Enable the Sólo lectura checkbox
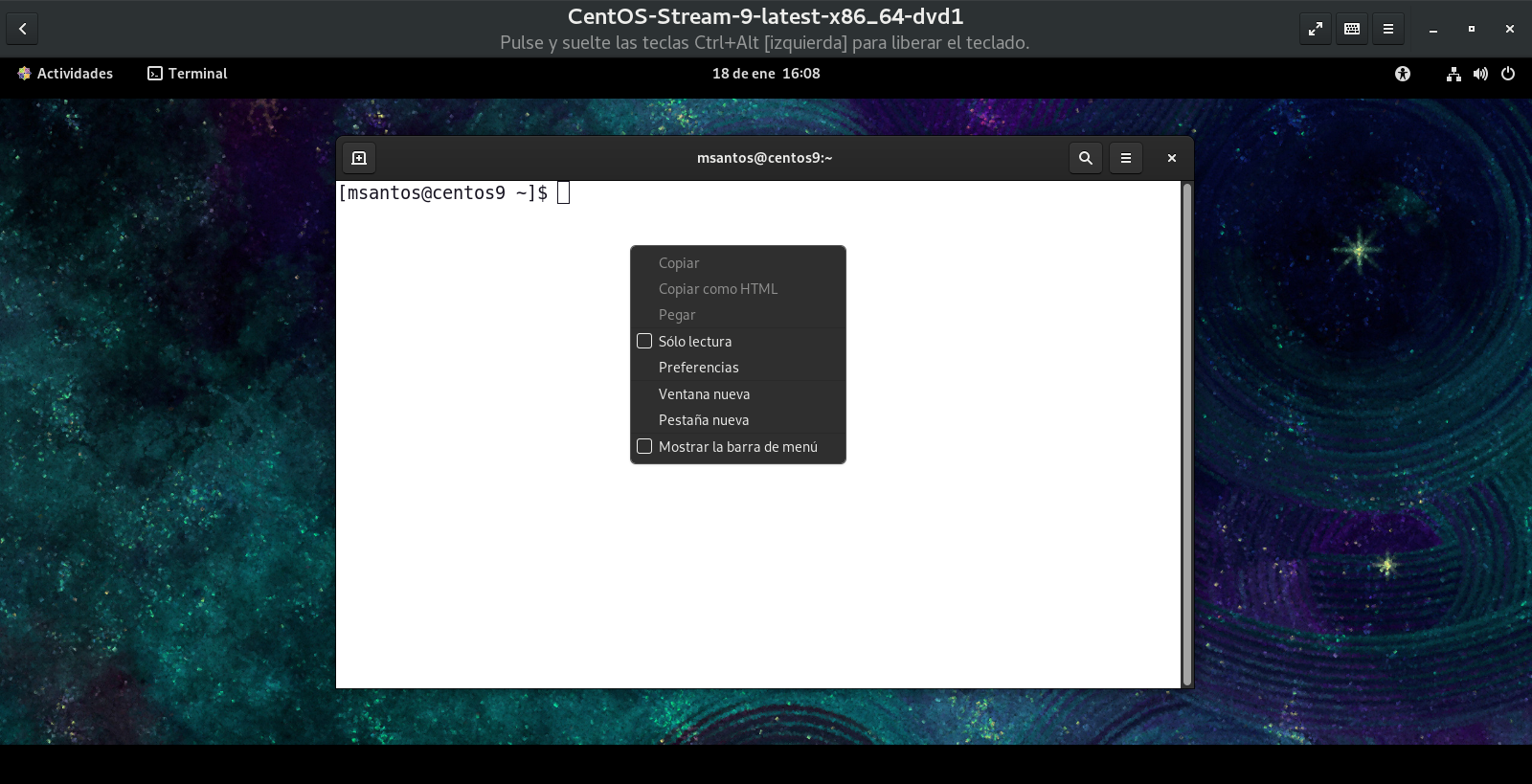The height and width of the screenshot is (784, 1532). click(644, 341)
